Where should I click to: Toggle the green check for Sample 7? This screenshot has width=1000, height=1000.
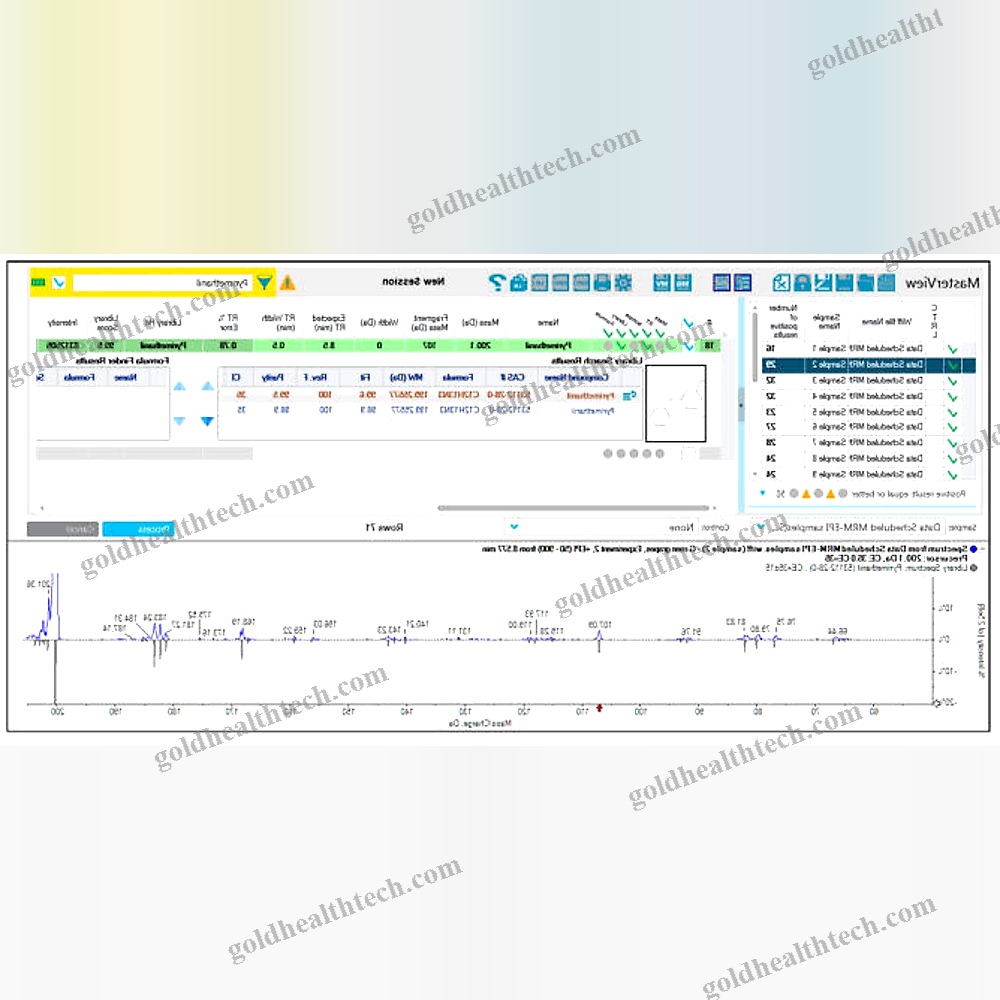coord(952,443)
